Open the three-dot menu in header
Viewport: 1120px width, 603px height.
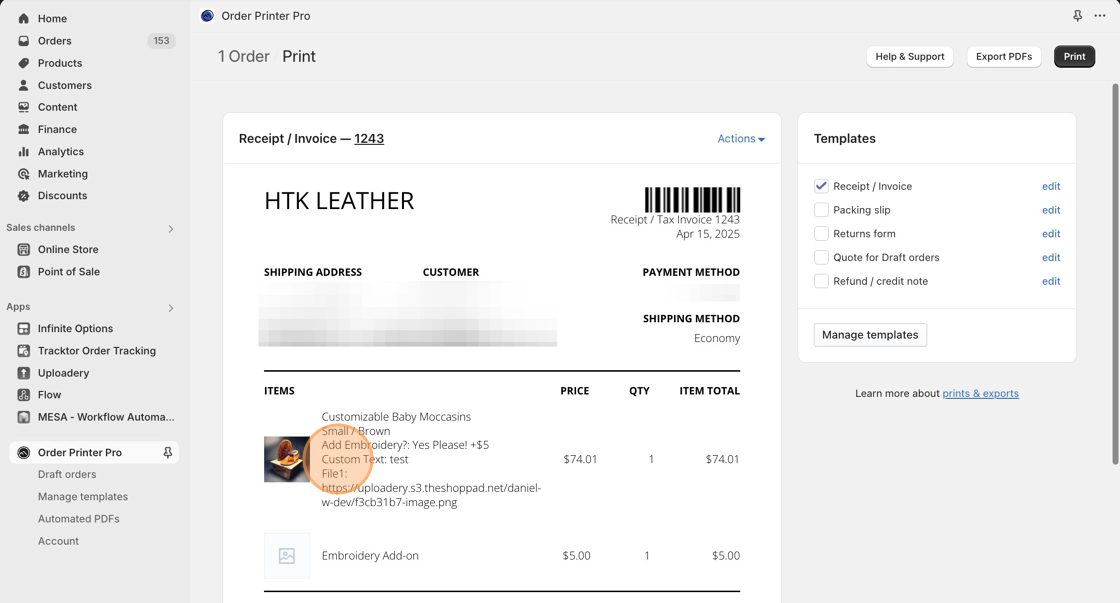click(1100, 16)
